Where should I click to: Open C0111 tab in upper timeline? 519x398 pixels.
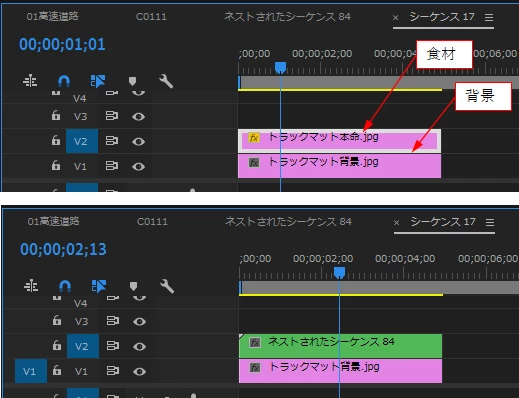coord(151,16)
